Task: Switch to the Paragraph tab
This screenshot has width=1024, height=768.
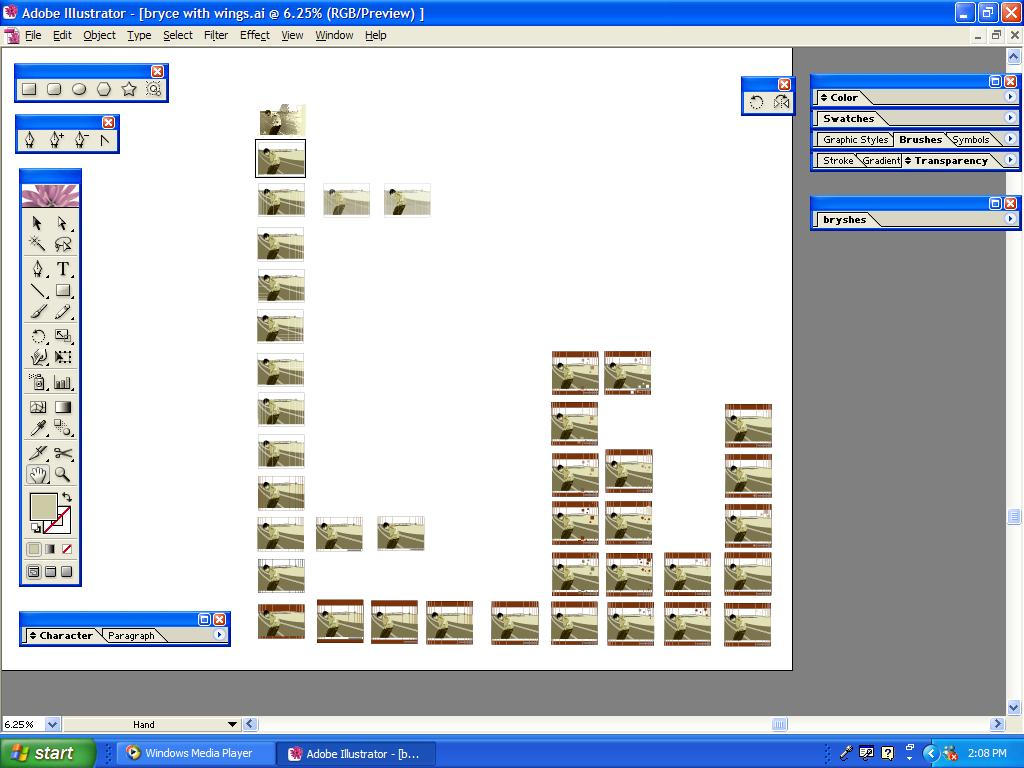Action: click(x=131, y=635)
